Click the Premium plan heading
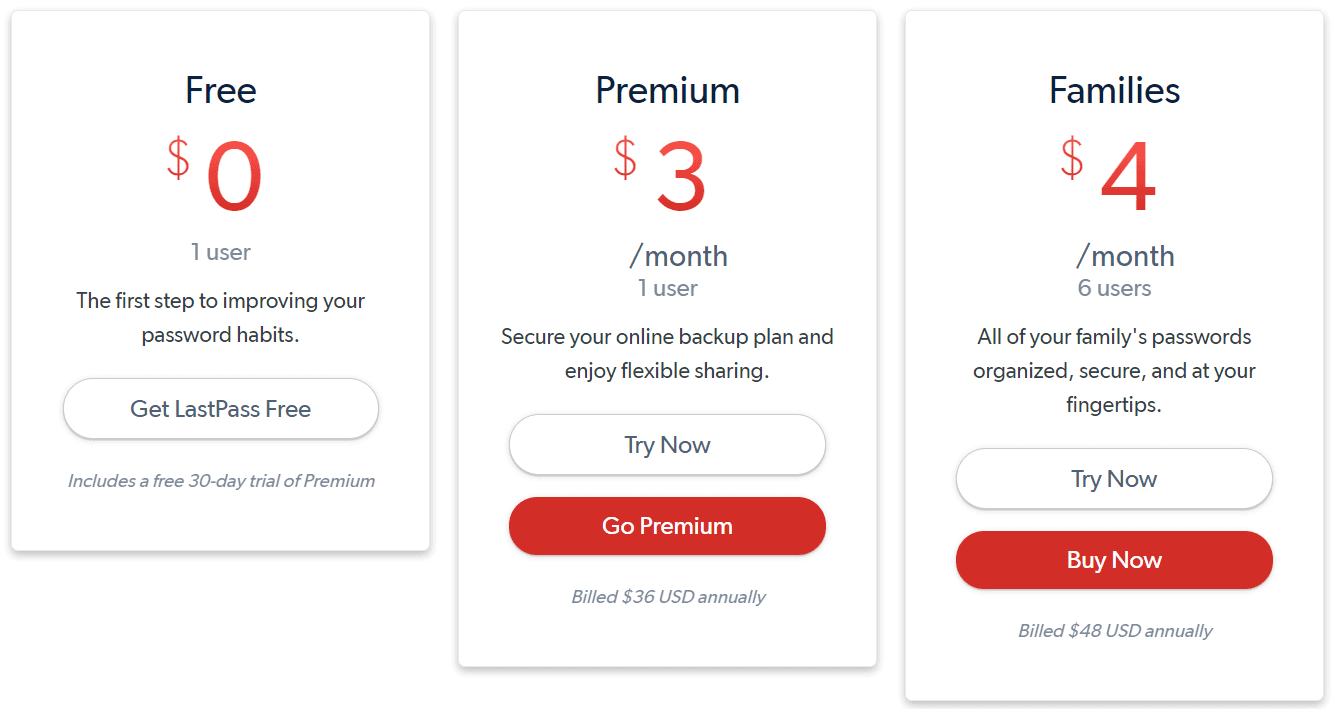1334x717 pixels. pyautogui.click(x=667, y=91)
